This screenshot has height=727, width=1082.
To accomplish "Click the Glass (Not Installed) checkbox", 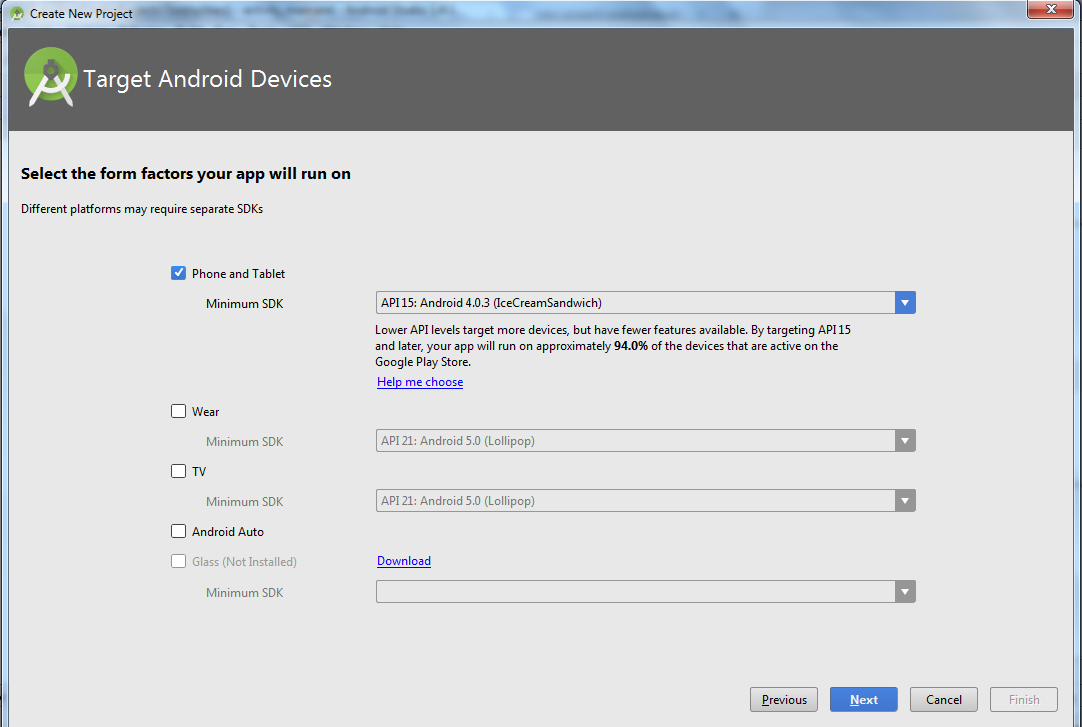I will coord(179,561).
